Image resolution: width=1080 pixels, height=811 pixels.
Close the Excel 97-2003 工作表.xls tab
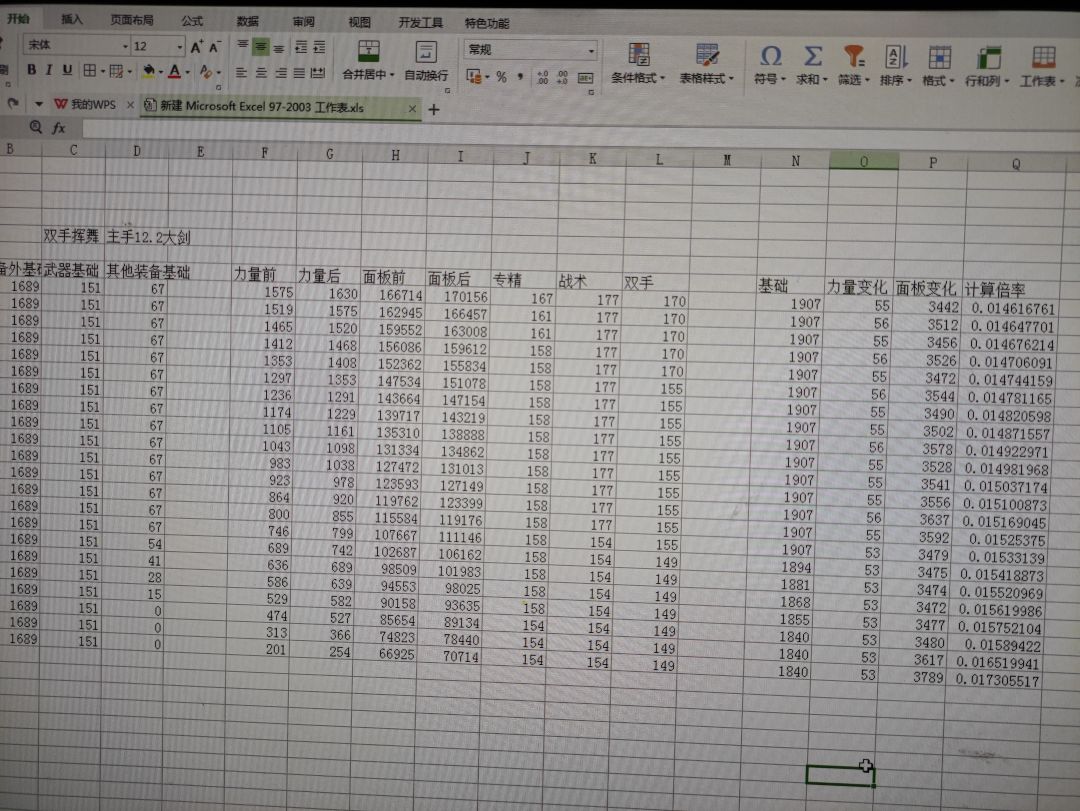412,108
